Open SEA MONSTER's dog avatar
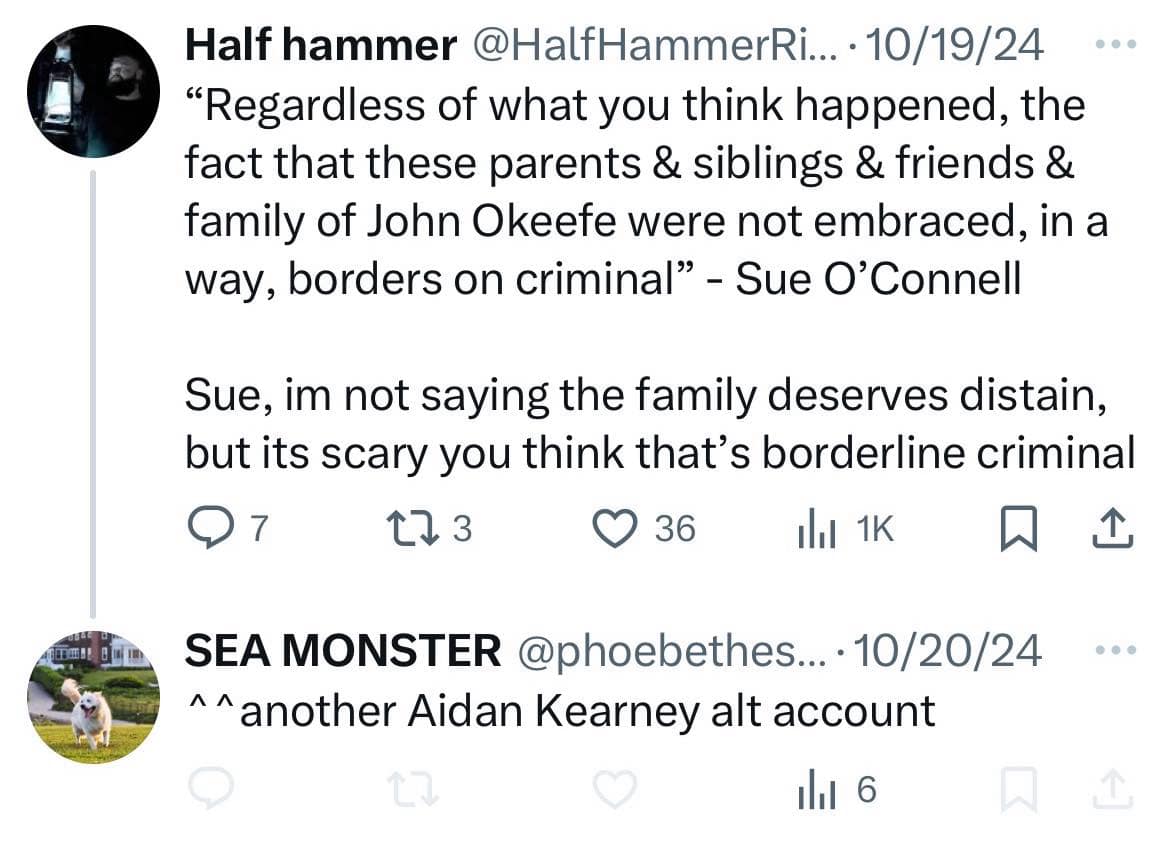 tap(93, 697)
